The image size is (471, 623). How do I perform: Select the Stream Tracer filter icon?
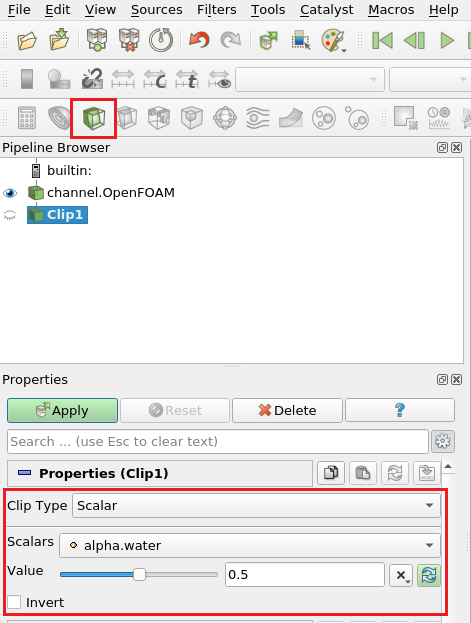[x=258, y=118]
